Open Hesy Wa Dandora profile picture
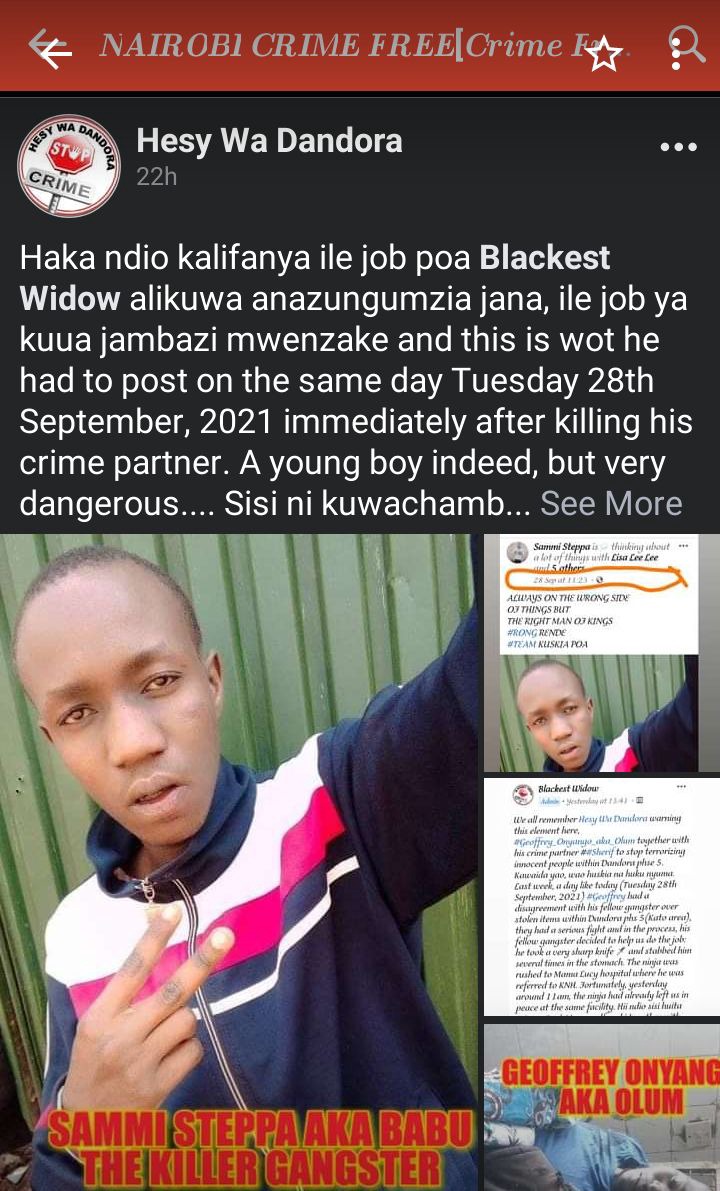The width and height of the screenshot is (720, 1191). tap(68, 166)
